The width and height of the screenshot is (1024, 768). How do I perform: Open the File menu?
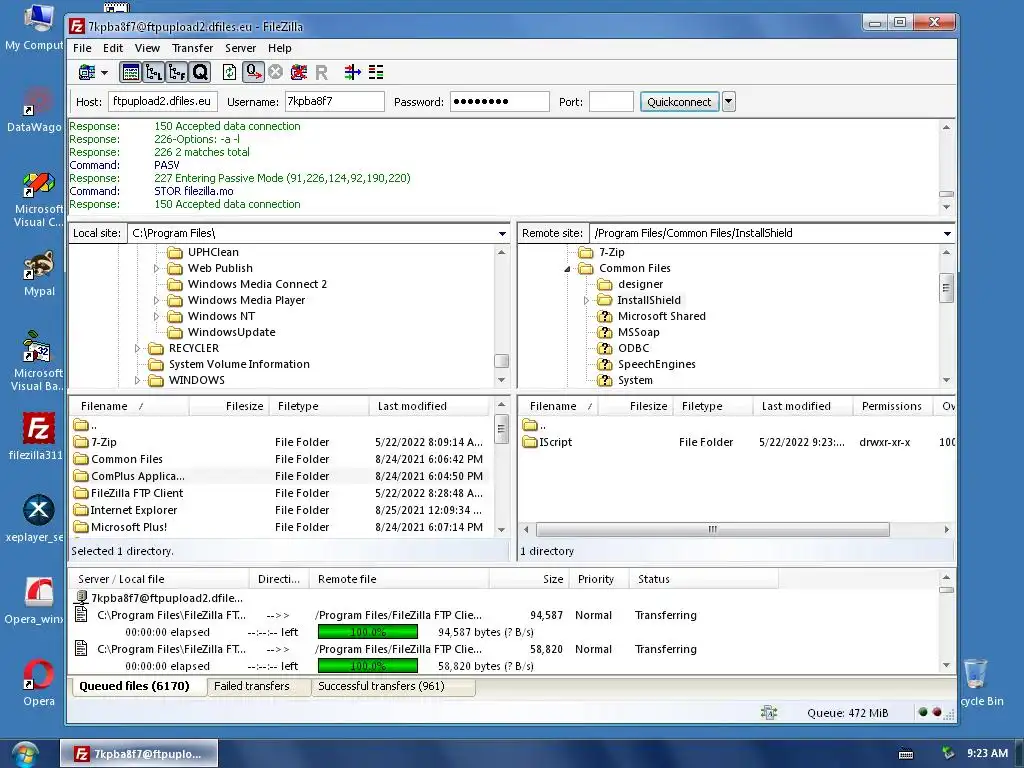pos(82,48)
